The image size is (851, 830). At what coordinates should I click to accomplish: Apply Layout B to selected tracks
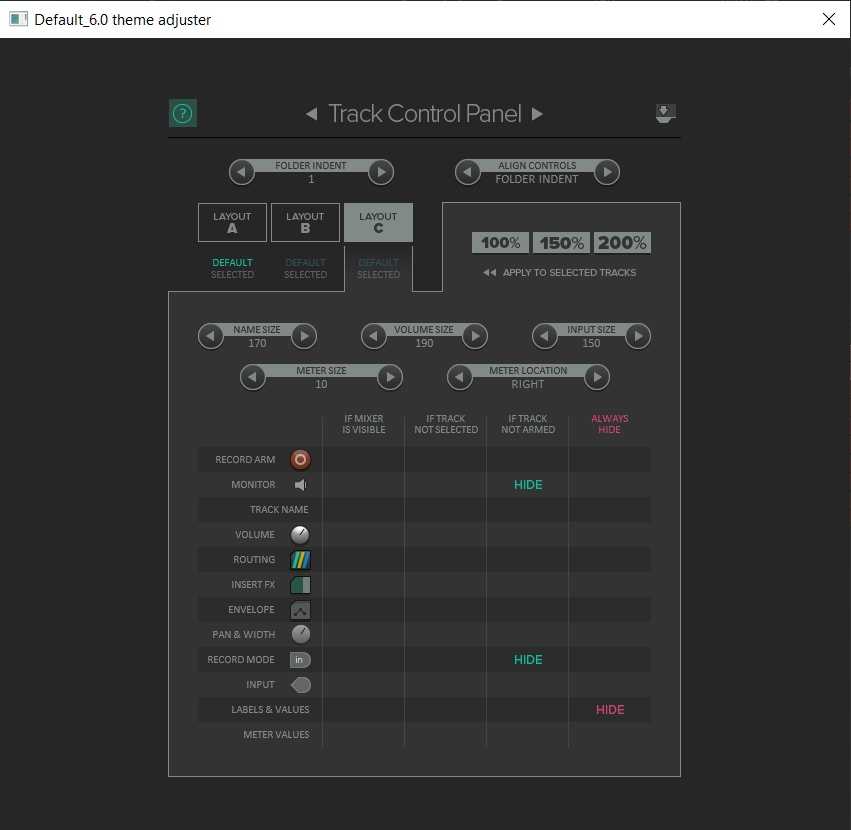click(x=306, y=275)
